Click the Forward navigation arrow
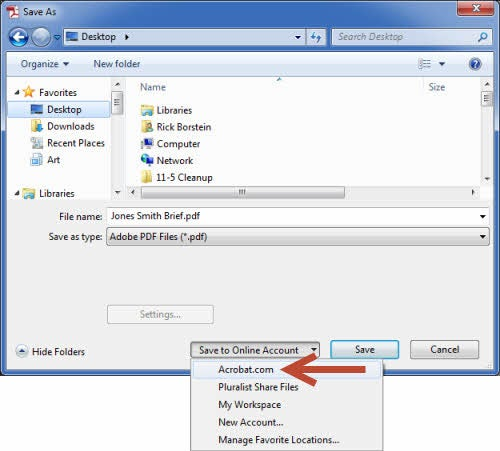 pos(41,37)
